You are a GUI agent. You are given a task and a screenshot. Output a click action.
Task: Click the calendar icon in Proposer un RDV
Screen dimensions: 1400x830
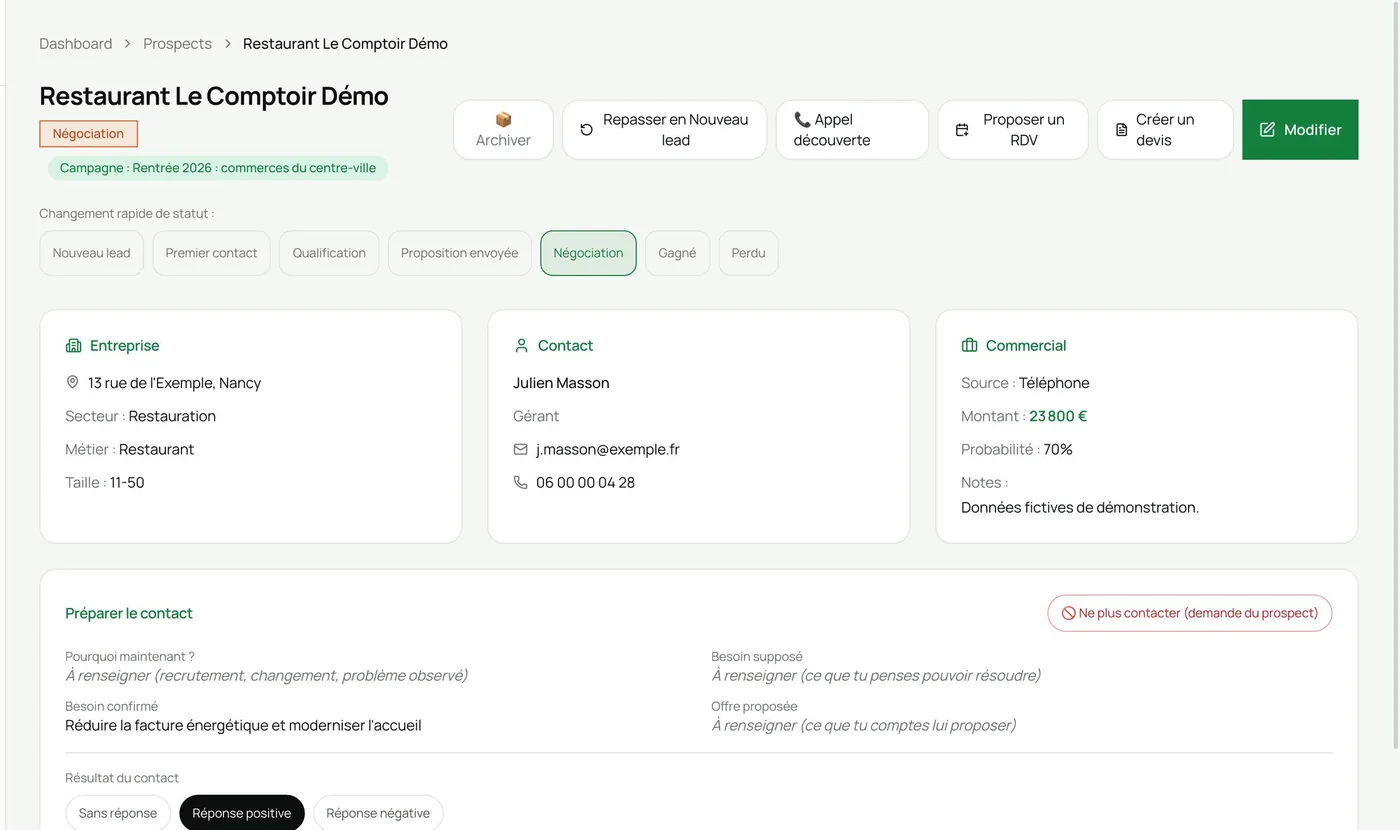pyautogui.click(x=962, y=130)
